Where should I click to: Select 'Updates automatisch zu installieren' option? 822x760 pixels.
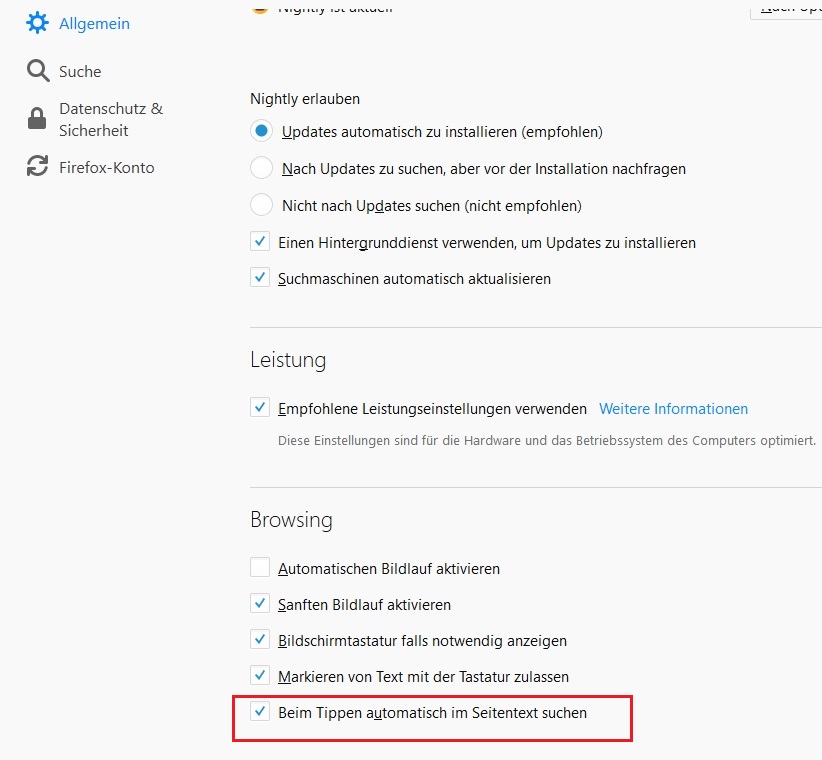tap(261, 131)
